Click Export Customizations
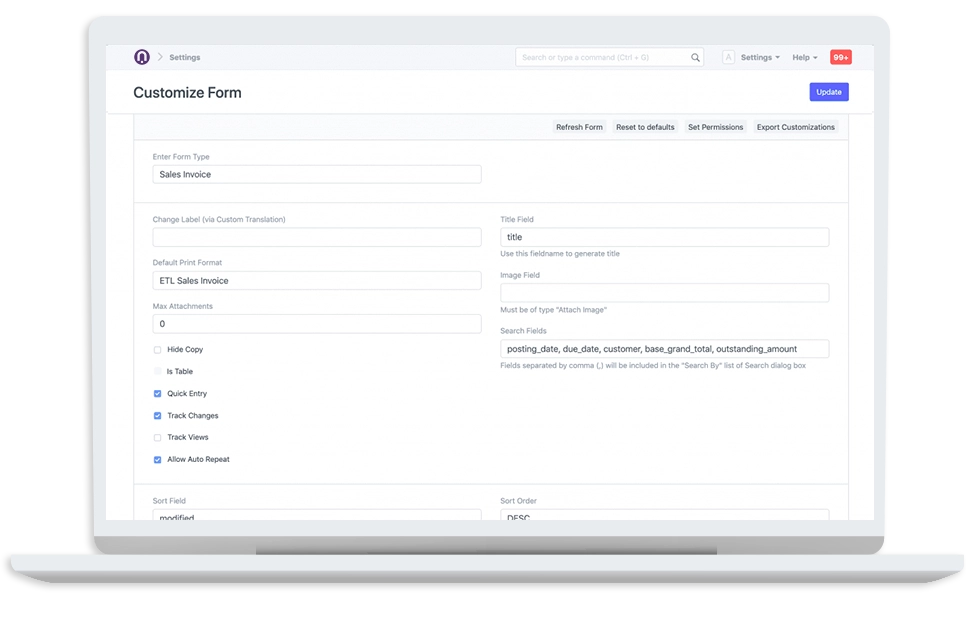 point(795,127)
